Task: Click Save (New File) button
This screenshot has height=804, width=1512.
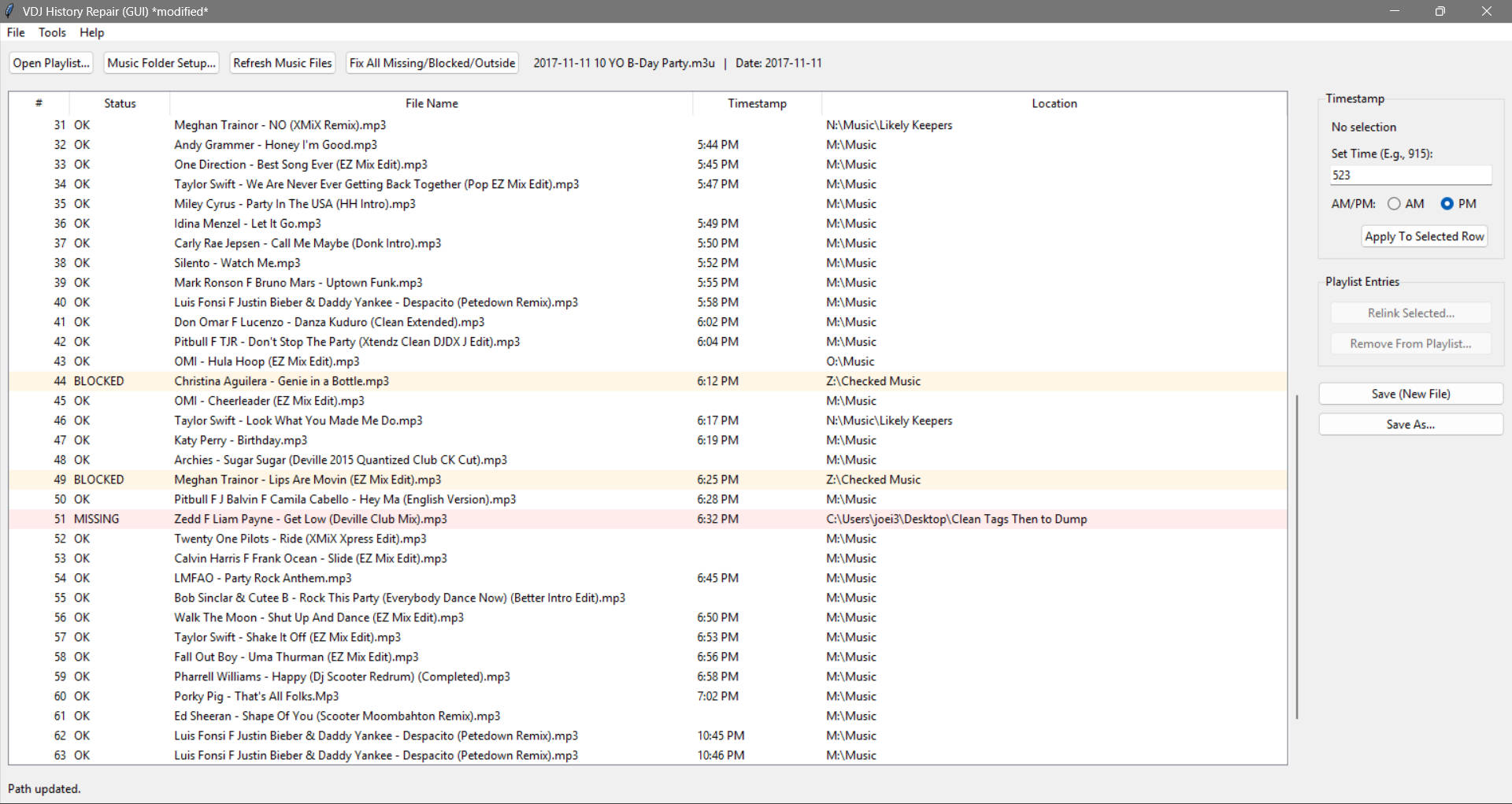Action: pyautogui.click(x=1410, y=394)
